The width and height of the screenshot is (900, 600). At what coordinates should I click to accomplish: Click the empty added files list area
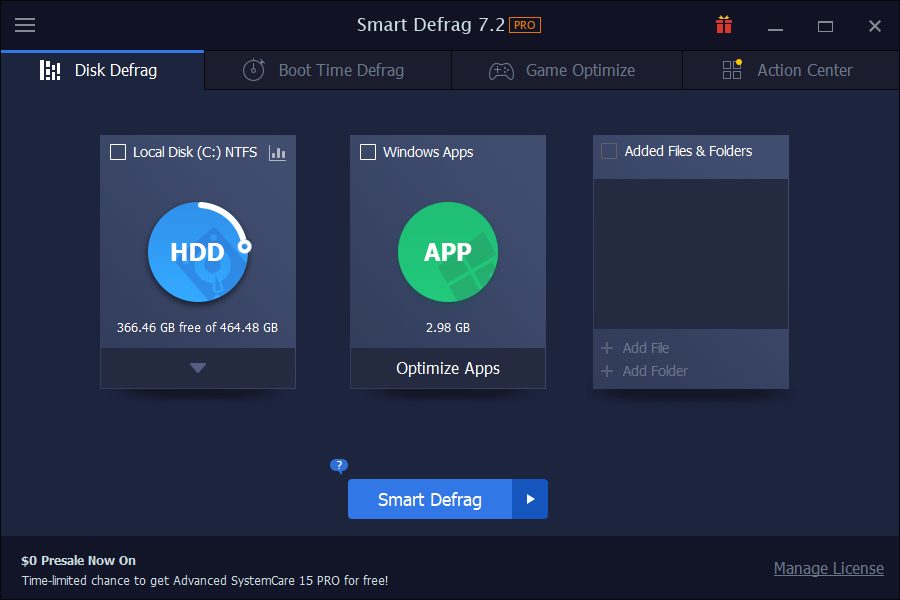(x=690, y=254)
